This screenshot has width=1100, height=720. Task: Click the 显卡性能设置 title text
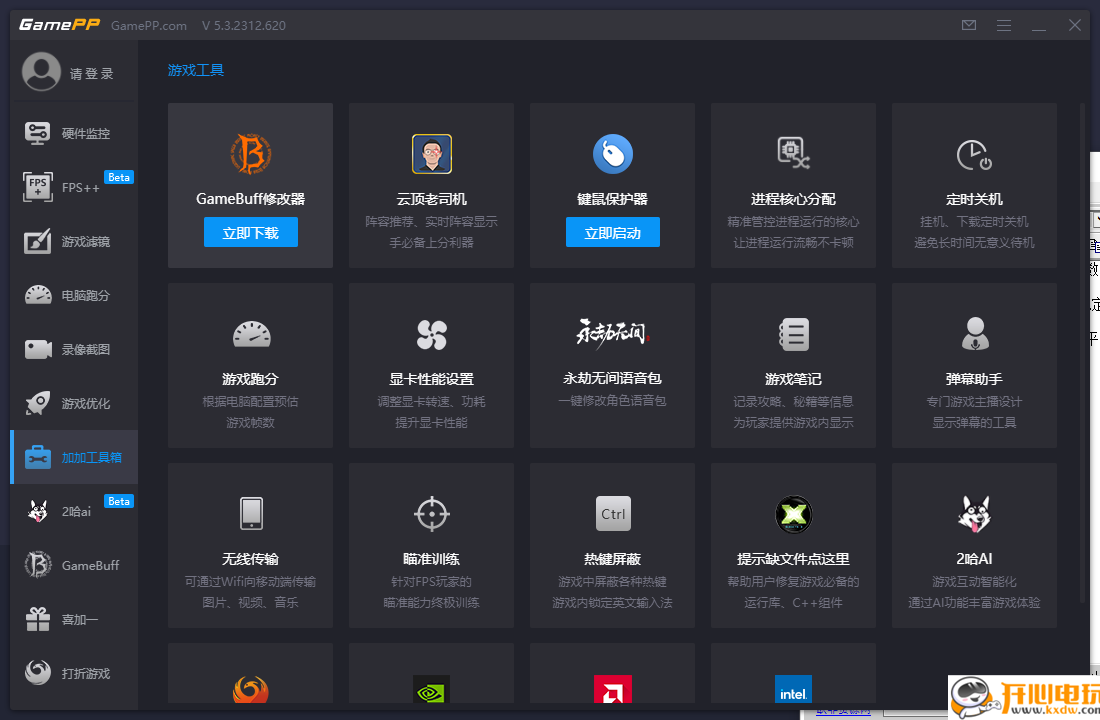click(431, 379)
